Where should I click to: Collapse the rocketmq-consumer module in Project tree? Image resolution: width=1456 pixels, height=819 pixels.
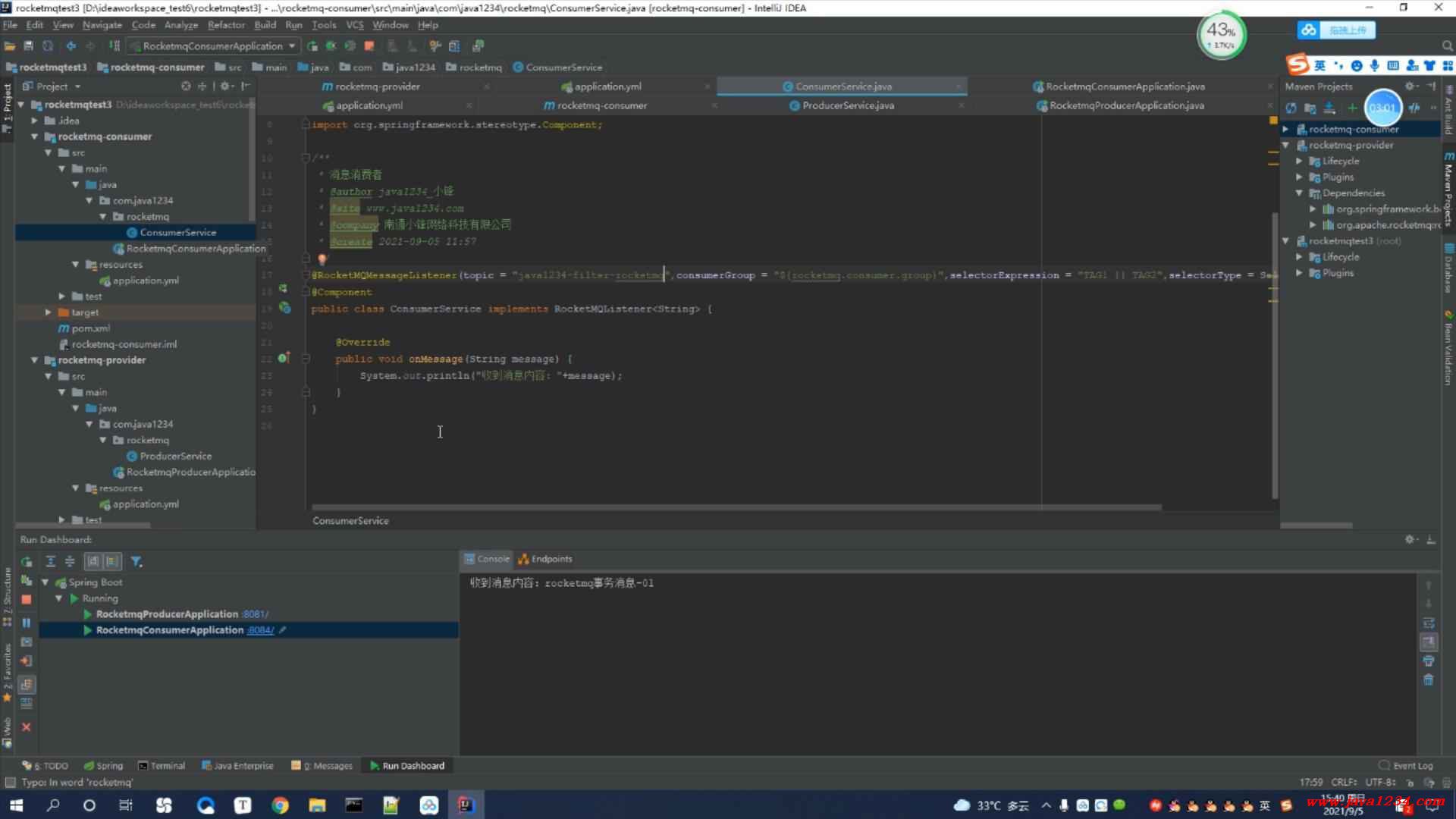(x=35, y=137)
